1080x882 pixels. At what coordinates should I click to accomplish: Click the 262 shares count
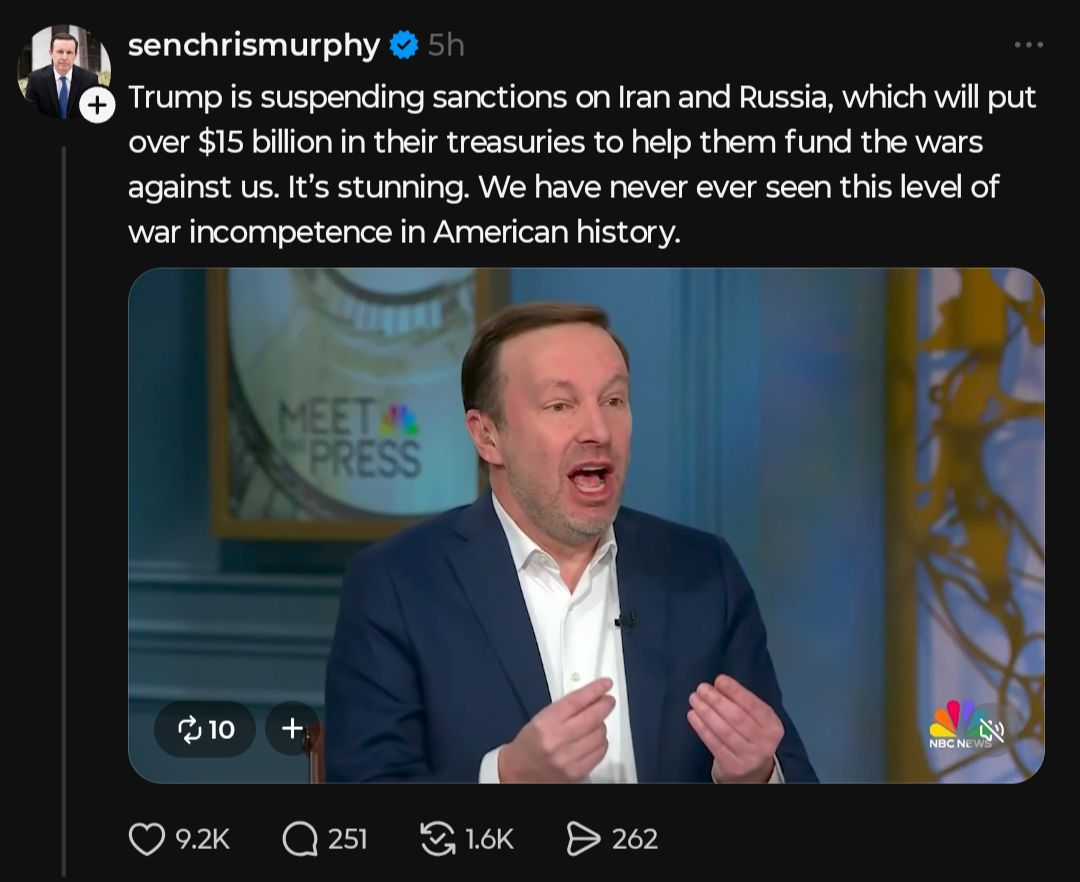coord(635,838)
